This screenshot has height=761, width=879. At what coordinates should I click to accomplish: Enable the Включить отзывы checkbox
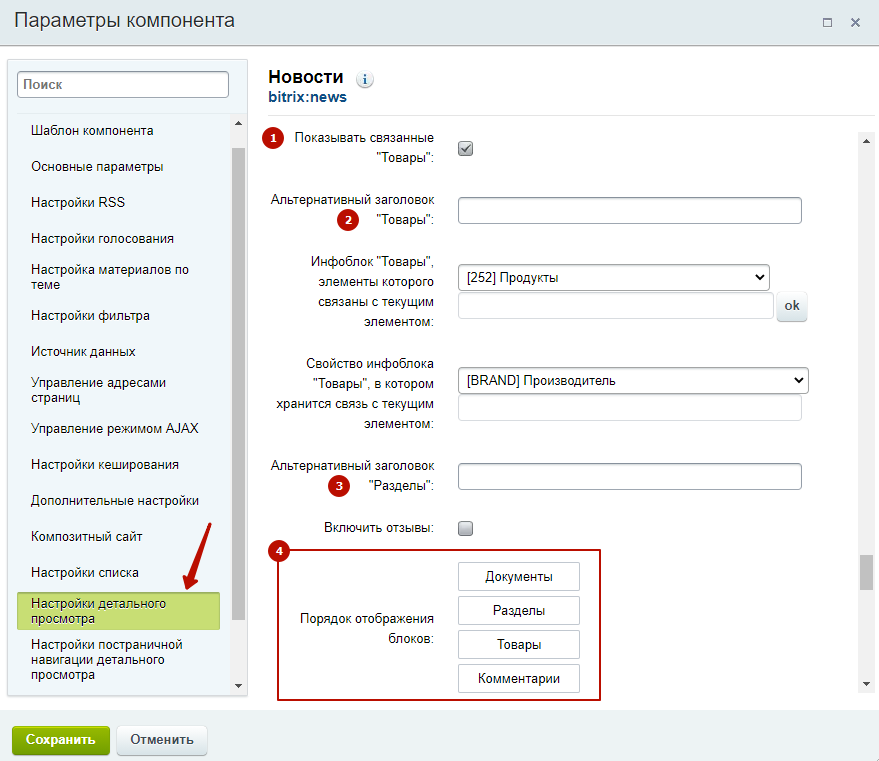465,528
